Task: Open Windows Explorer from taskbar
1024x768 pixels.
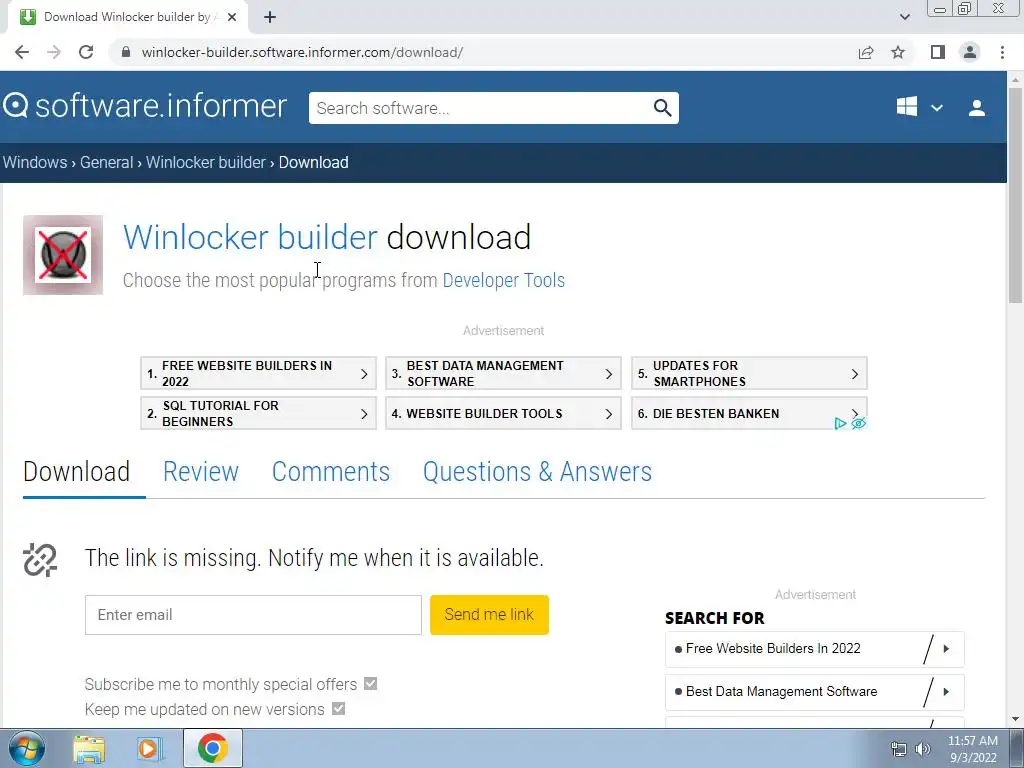Action: click(x=89, y=748)
